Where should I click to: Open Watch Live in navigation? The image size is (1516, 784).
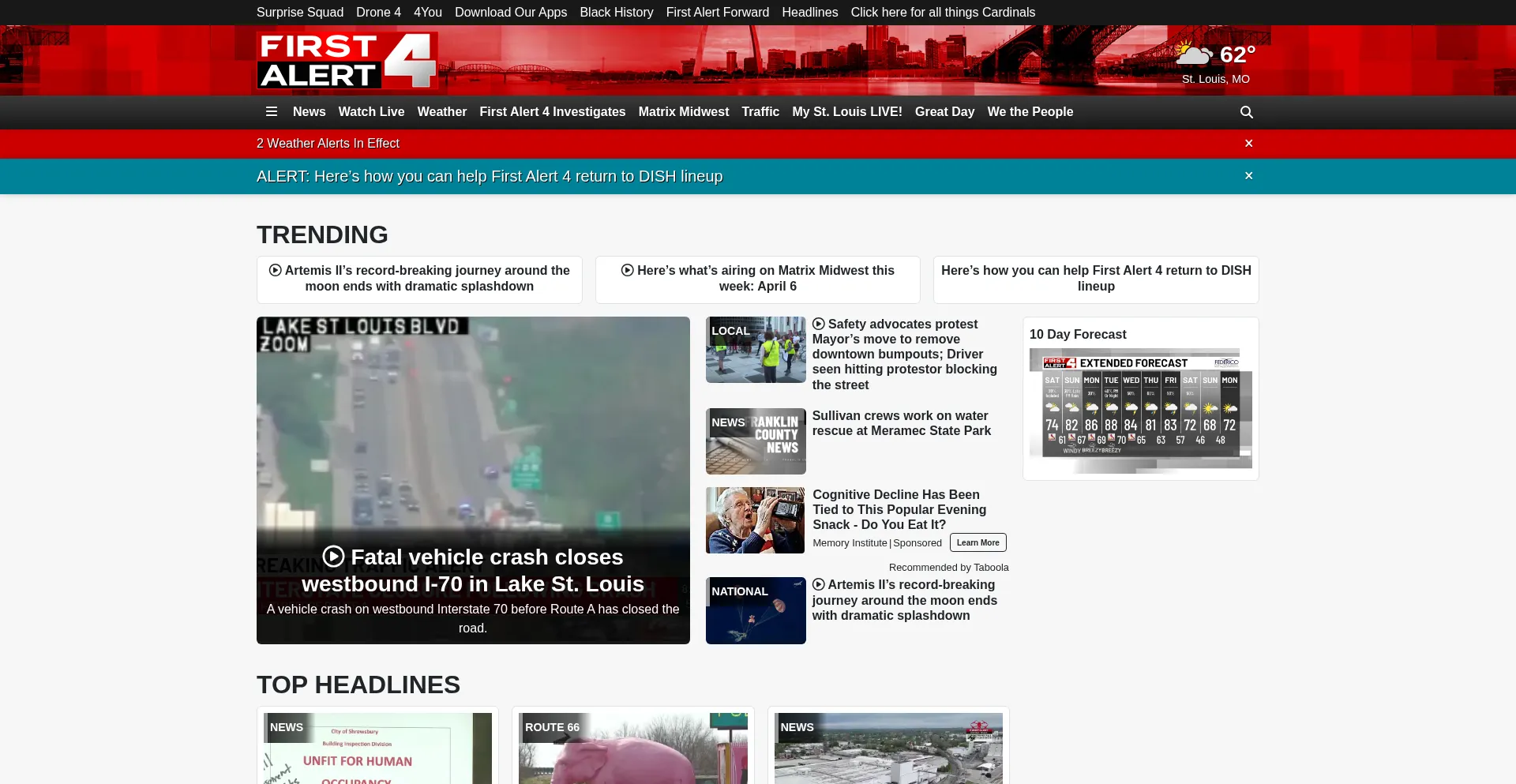tap(372, 112)
